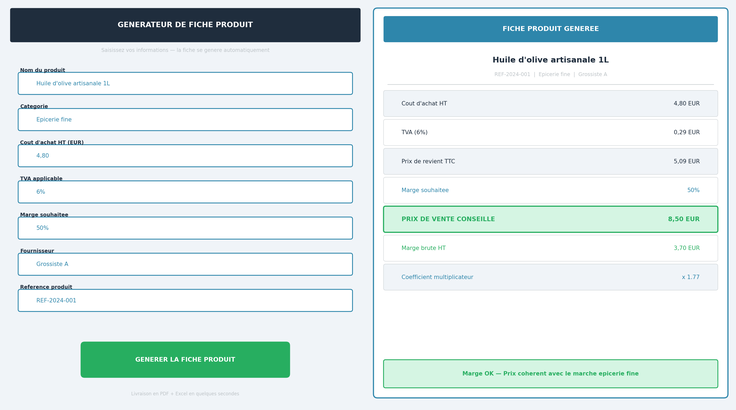Focus the Cout d'achat HT input

tap(185, 156)
